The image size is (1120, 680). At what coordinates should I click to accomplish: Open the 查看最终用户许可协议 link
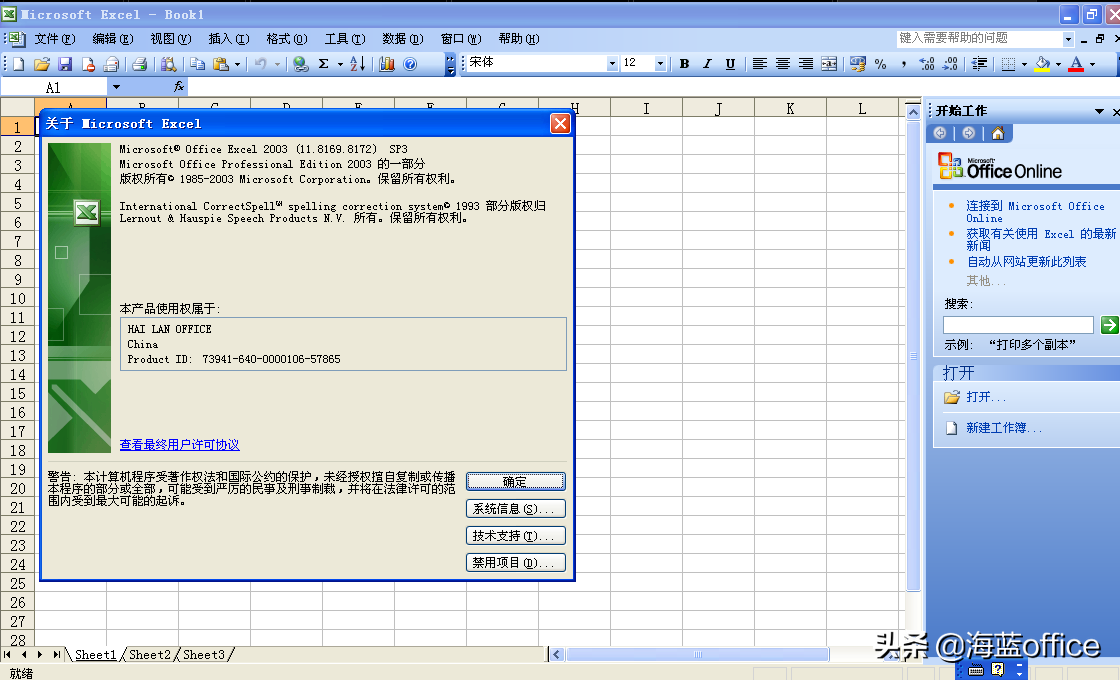179,444
